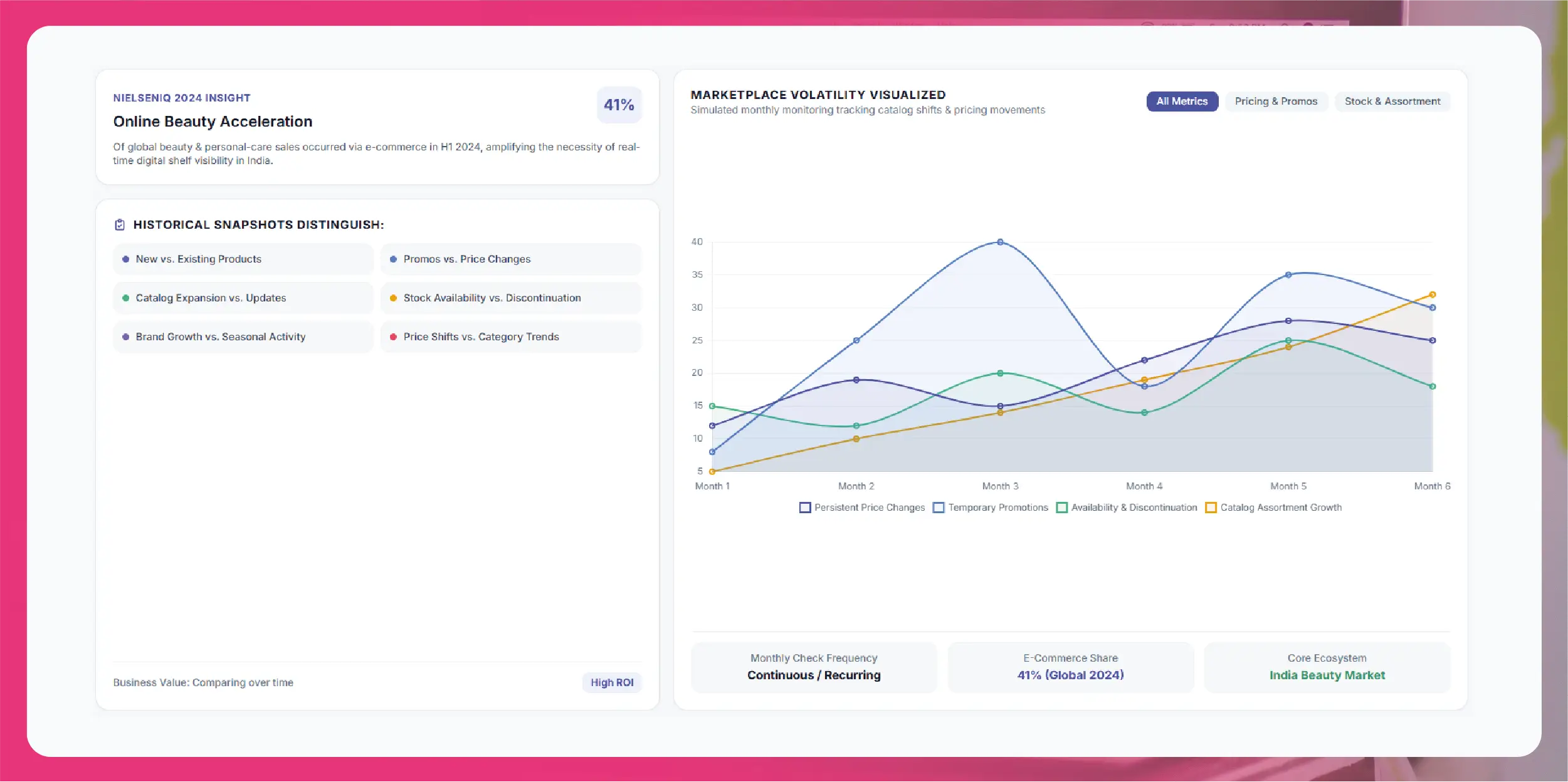Click the Month 4 axis label
This screenshot has height=782, width=1568.
point(1144,486)
